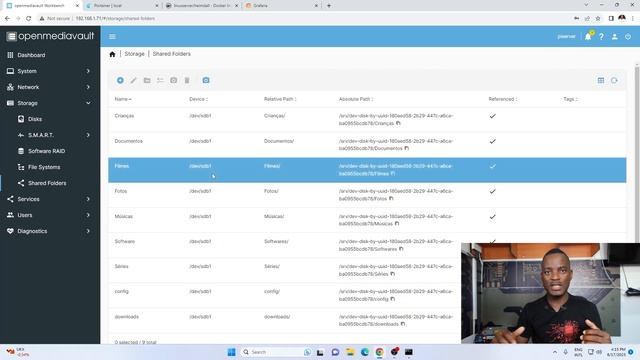640x360 pixels.
Task: Click the grey snapshots icon left of trash
Action: (173, 80)
